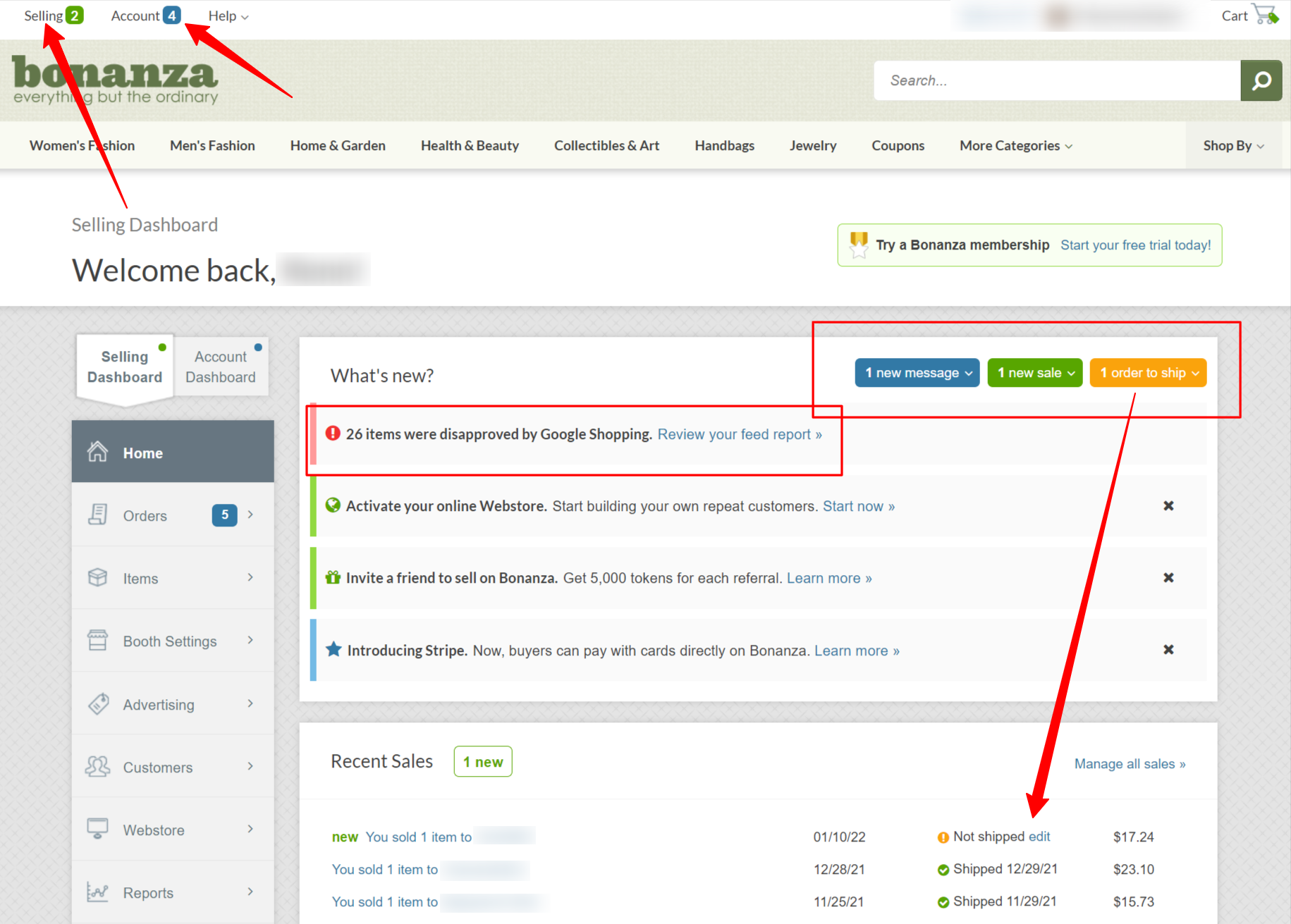Click the membership ribbon badge icon

coord(858,245)
